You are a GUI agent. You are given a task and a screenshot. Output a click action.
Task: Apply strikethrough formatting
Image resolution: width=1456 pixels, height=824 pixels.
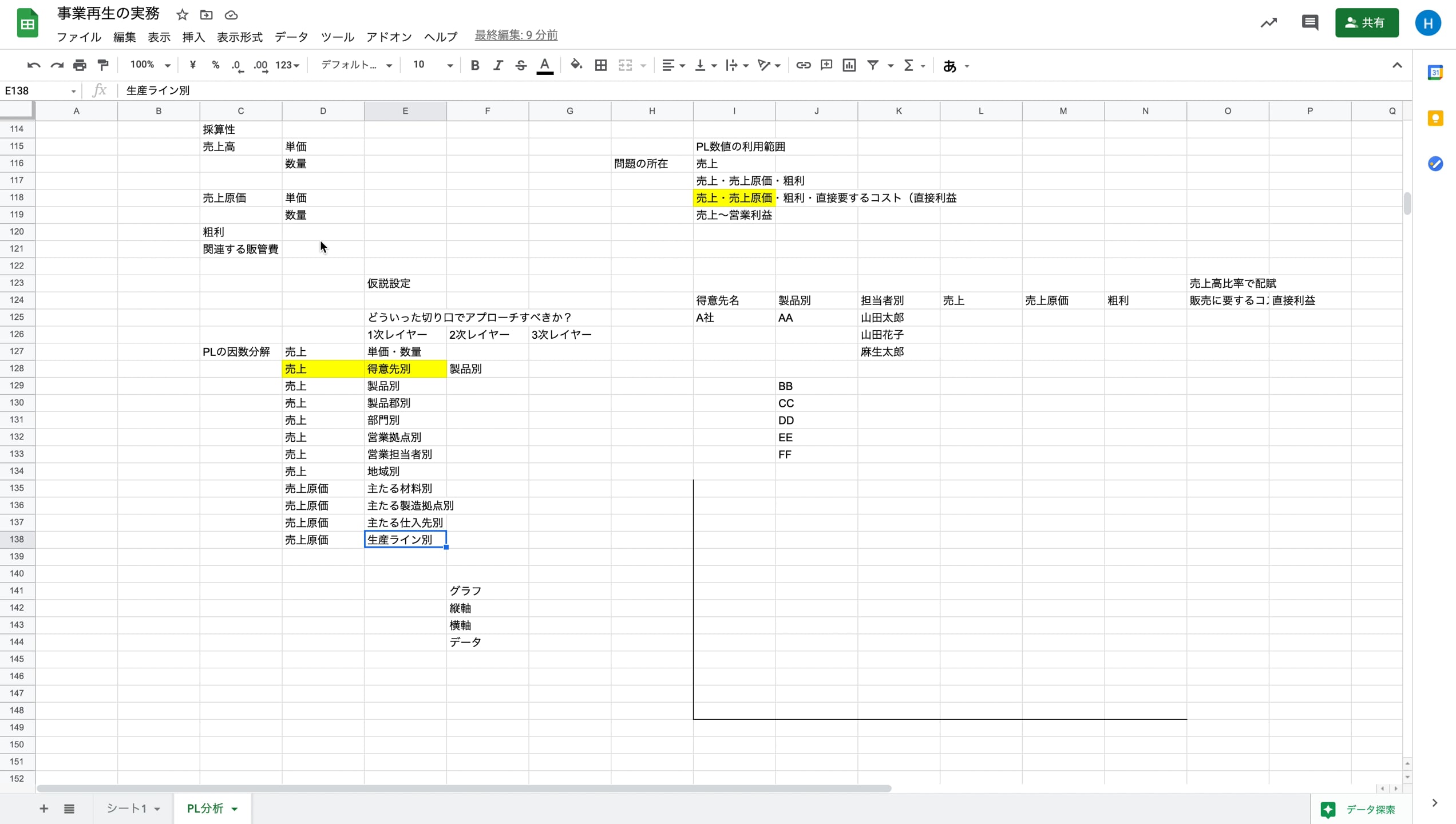pyautogui.click(x=520, y=65)
